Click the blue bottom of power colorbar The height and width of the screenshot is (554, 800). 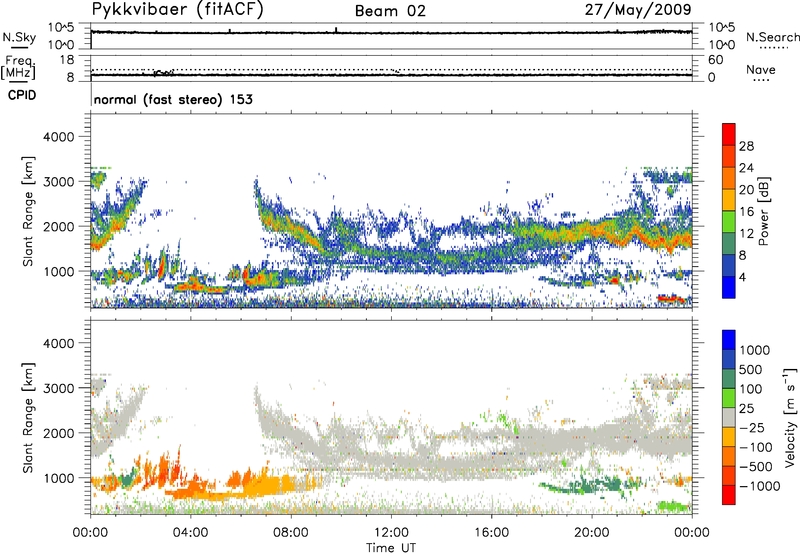(729, 287)
